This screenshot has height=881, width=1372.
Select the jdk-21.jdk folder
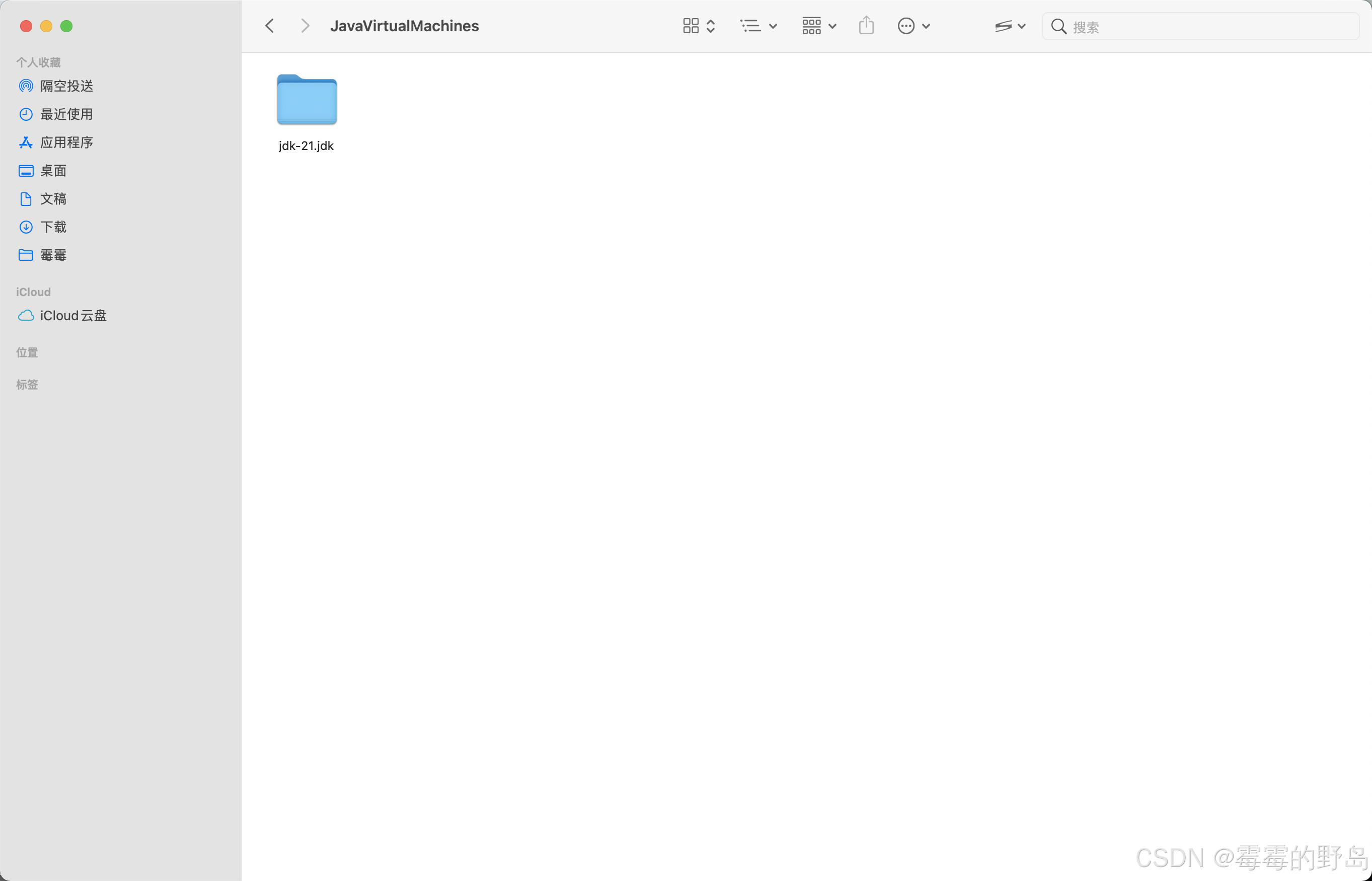click(307, 100)
